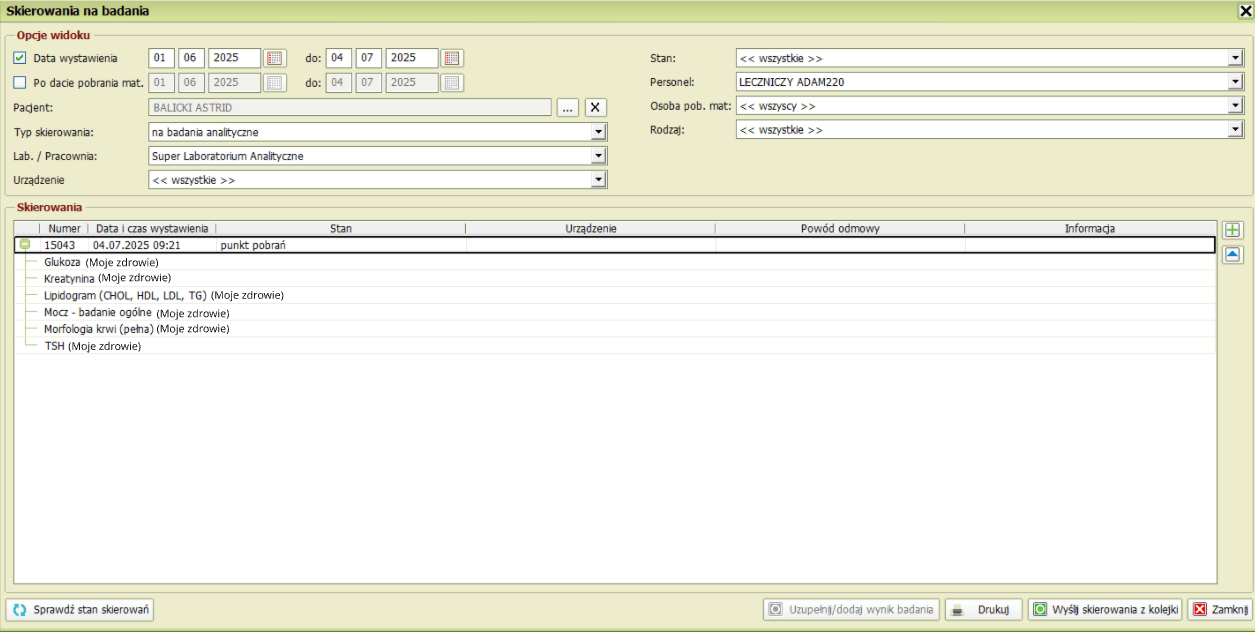Collapse referral 15043 tree node

click(25, 244)
